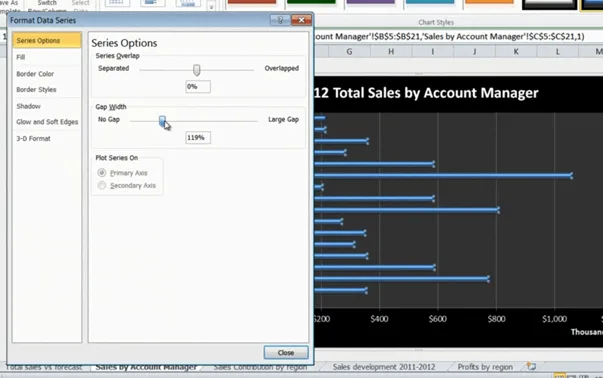
Task: Select column K header
Action: [x=516, y=52]
